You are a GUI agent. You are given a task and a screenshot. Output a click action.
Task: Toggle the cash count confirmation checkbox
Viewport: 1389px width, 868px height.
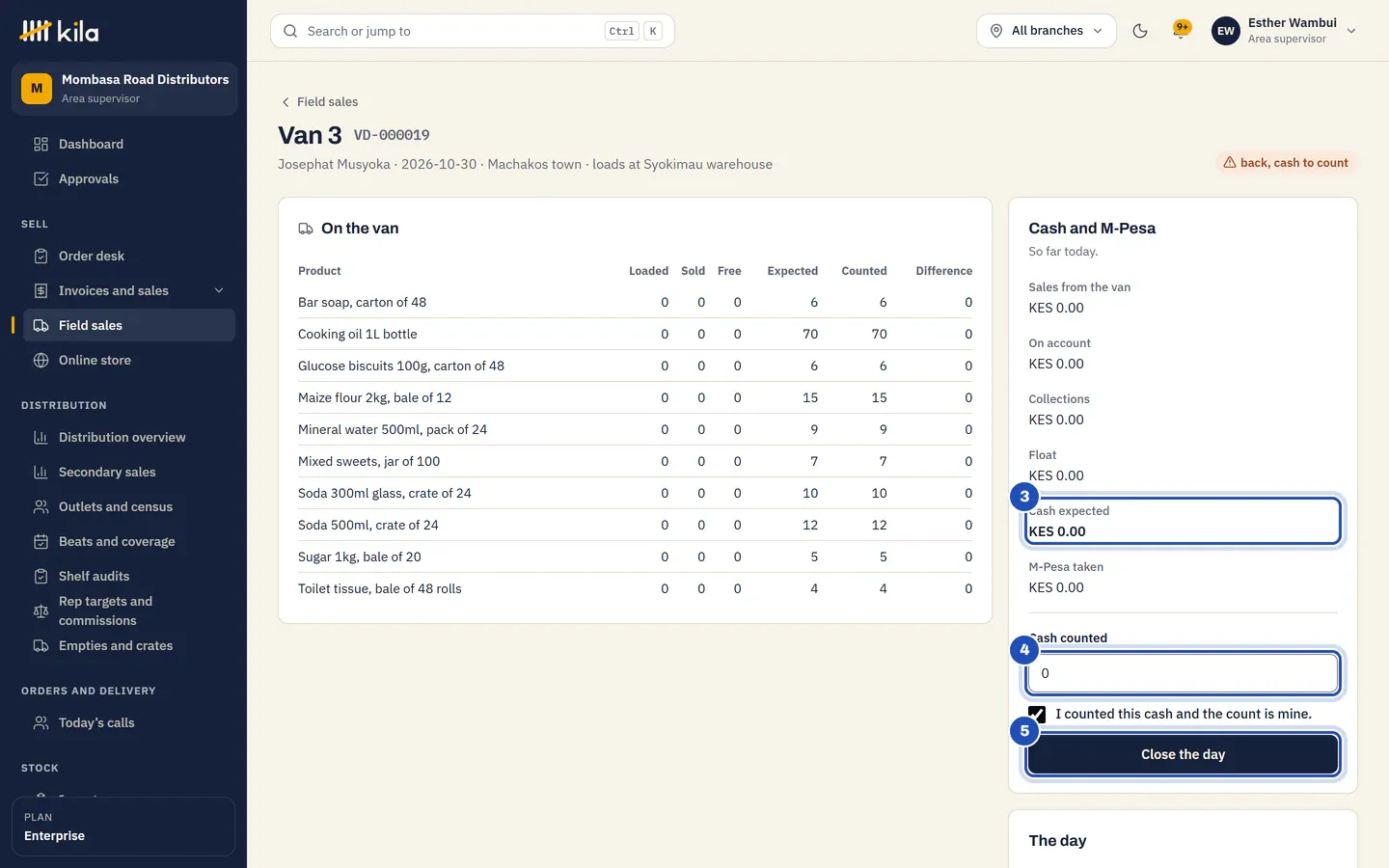(x=1037, y=715)
